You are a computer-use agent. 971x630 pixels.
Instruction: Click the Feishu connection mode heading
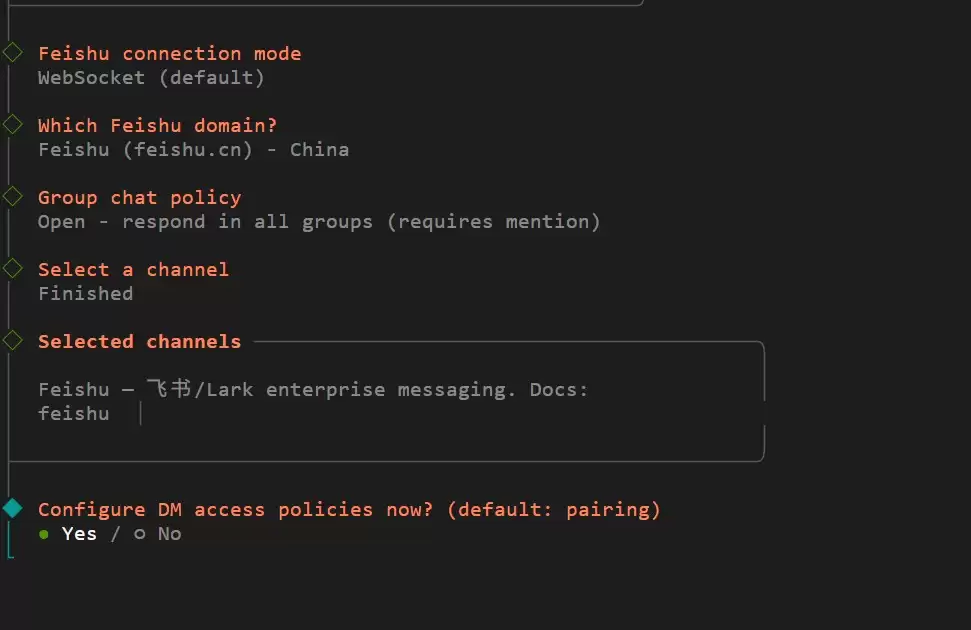170,54
